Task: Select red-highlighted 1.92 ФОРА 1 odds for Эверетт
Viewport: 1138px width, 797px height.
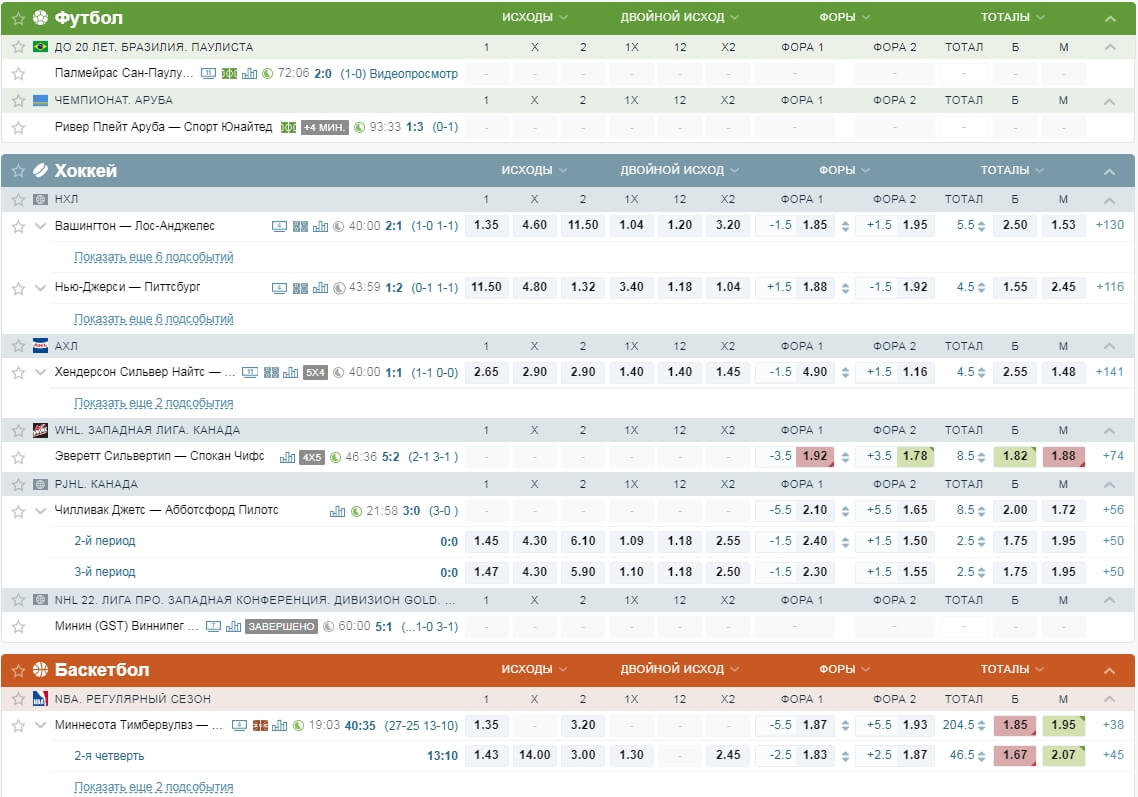Action: [x=815, y=456]
